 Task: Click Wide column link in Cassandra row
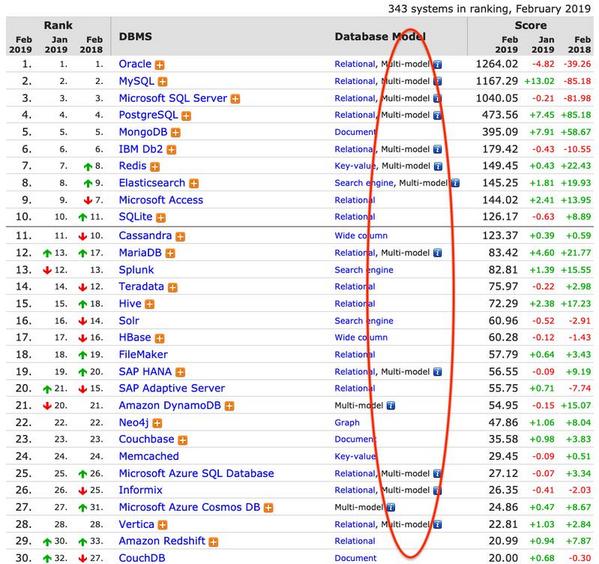pyautogui.click(x=361, y=236)
